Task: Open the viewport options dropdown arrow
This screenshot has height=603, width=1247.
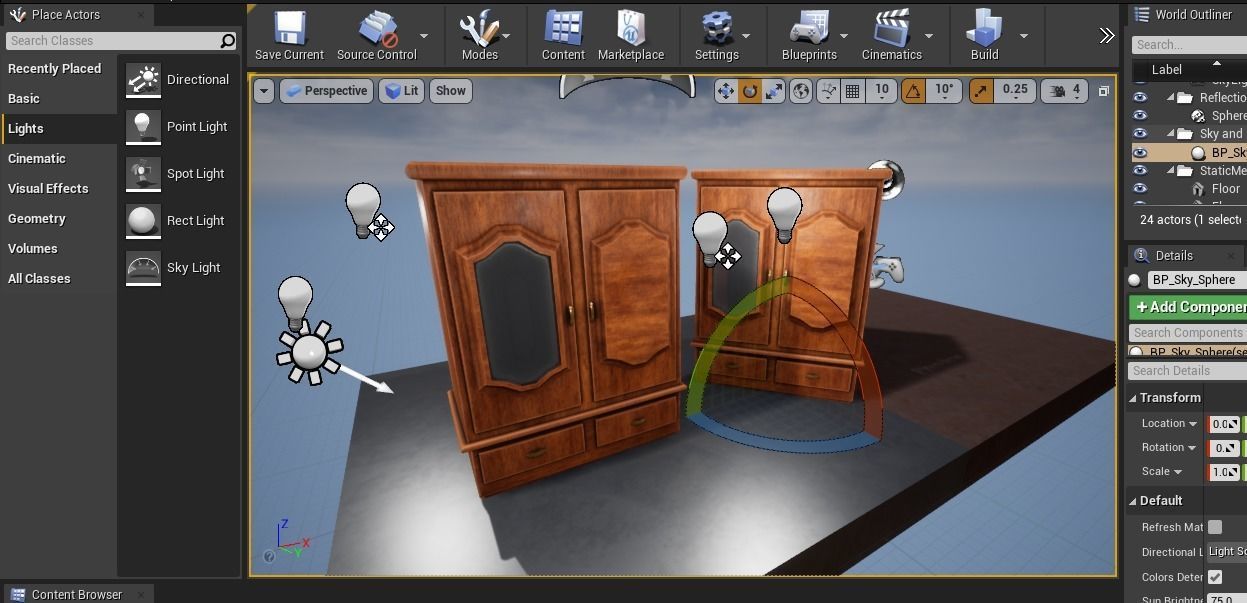Action: pyautogui.click(x=263, y=91)
